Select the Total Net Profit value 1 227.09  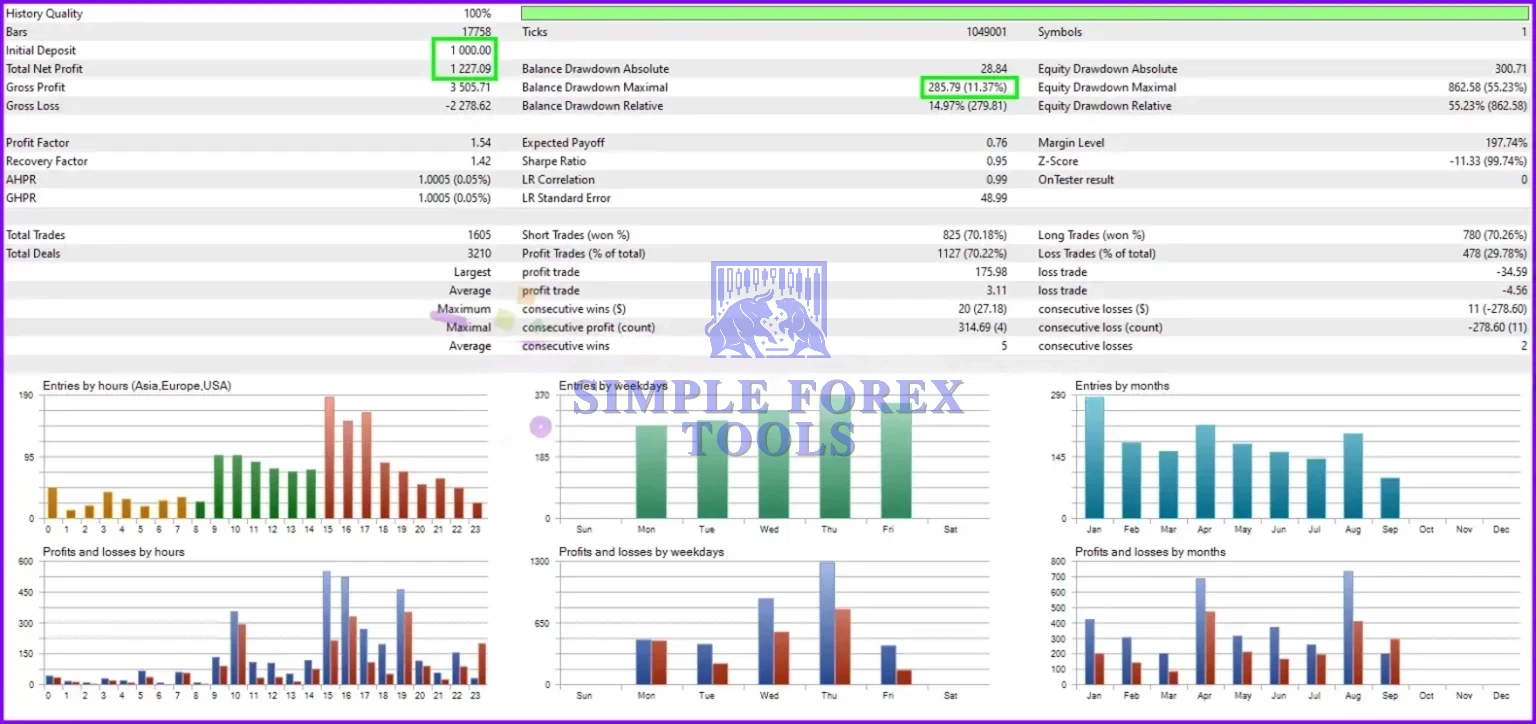pyautogui.click(x=469, y=69)
